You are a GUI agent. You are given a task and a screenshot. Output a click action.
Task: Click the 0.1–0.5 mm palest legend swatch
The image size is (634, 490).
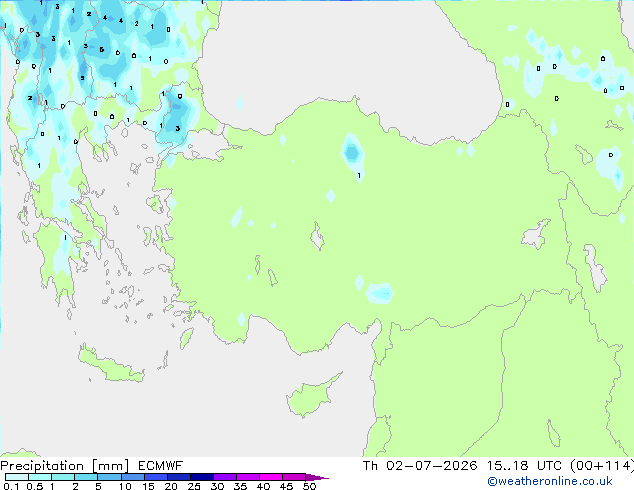point(17,477)
